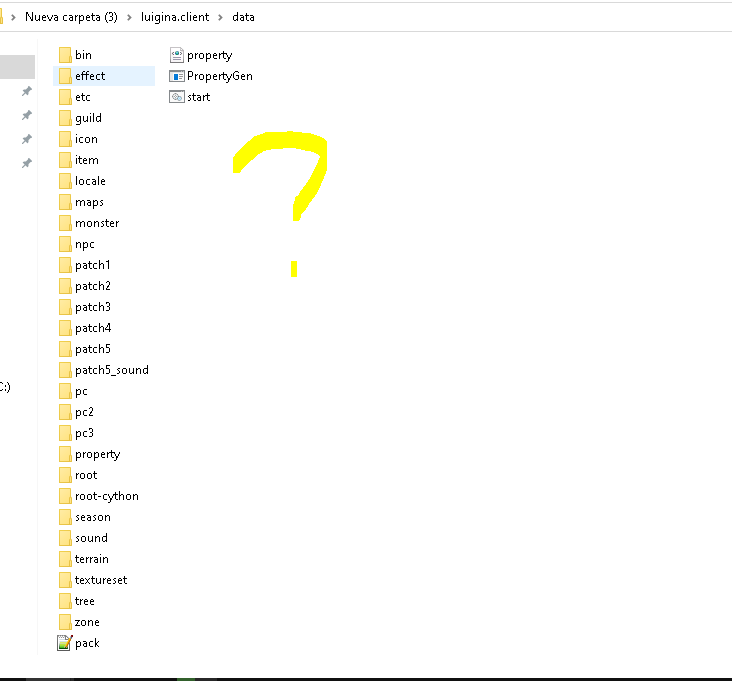Click the "terrain" folder name
732x681 pixels.
[92, 559]
